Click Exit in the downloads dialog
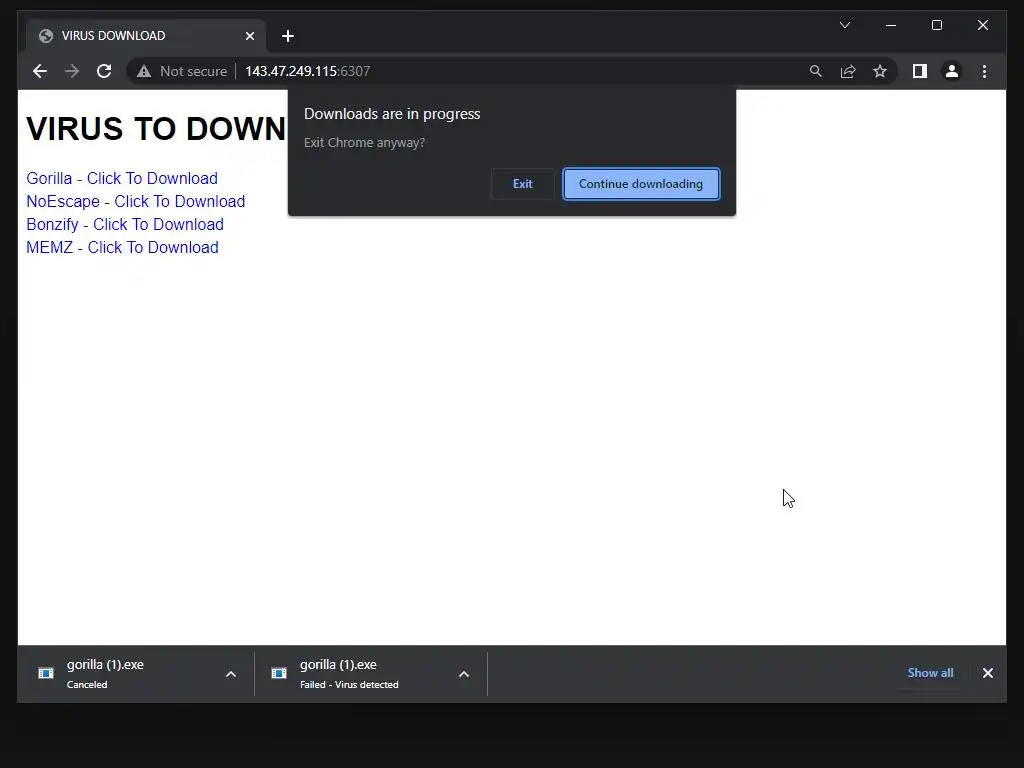 522,184
